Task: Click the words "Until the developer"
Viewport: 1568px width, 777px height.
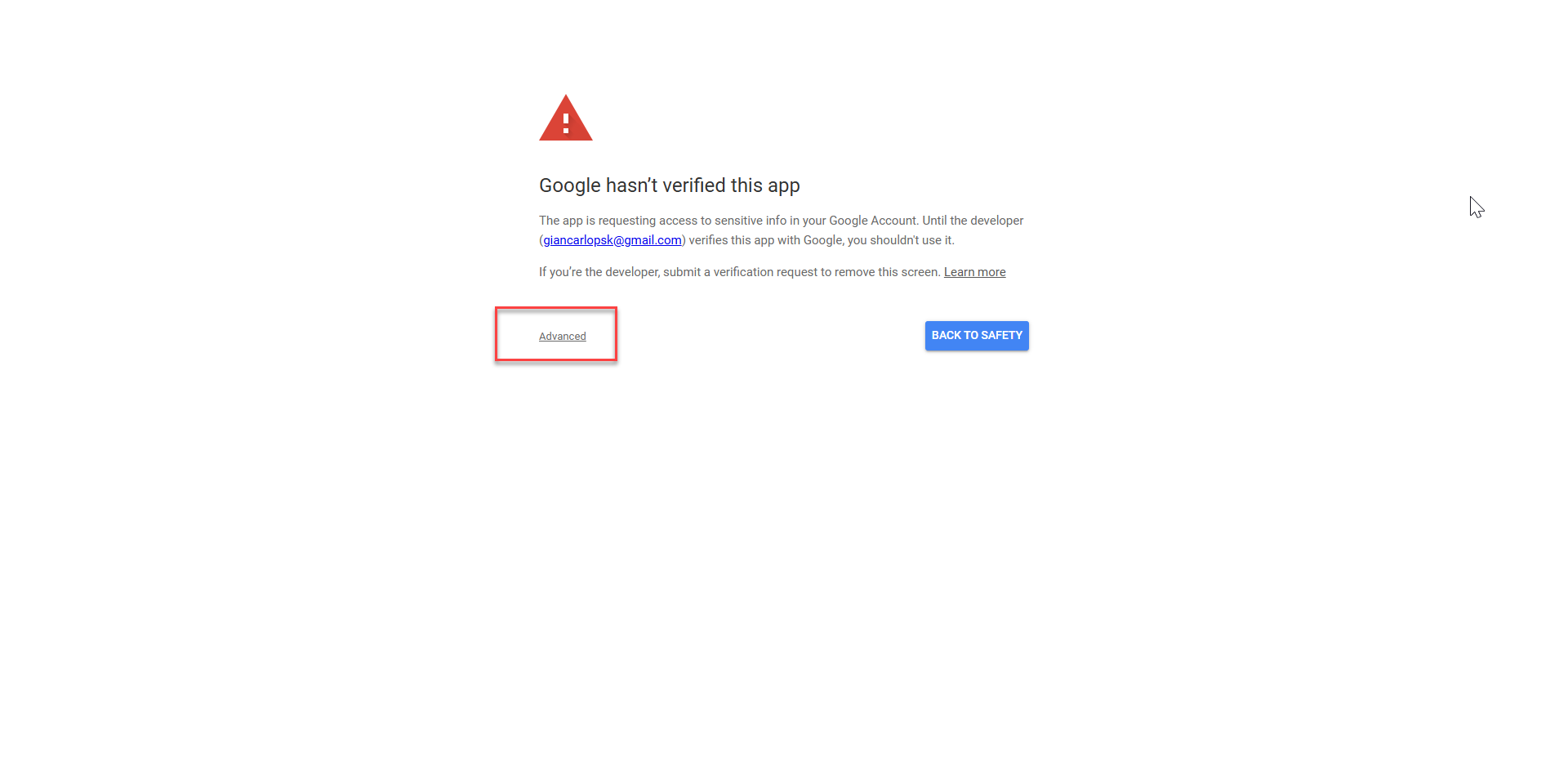Action: point(973,221)
